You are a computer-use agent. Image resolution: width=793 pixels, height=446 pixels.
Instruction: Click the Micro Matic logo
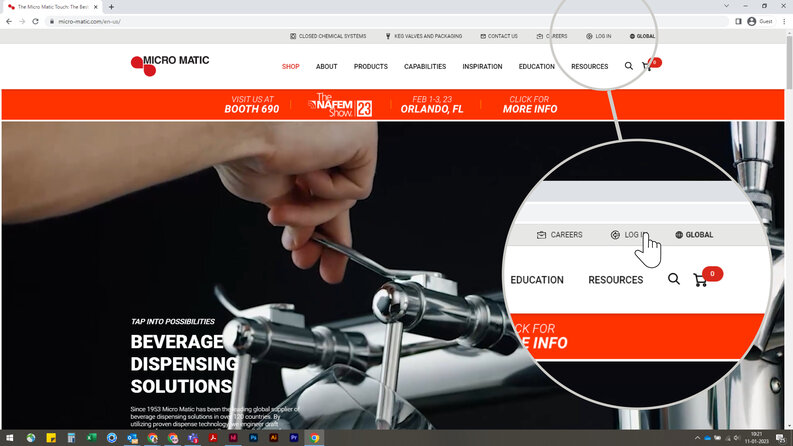tap(169, 65)
